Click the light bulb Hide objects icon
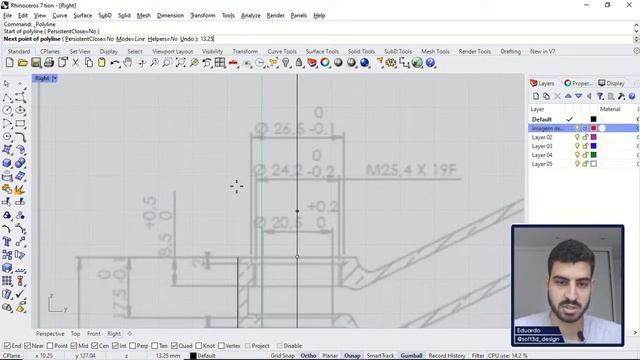This screenshot has width=640, height=360. (x=286, y=63)
